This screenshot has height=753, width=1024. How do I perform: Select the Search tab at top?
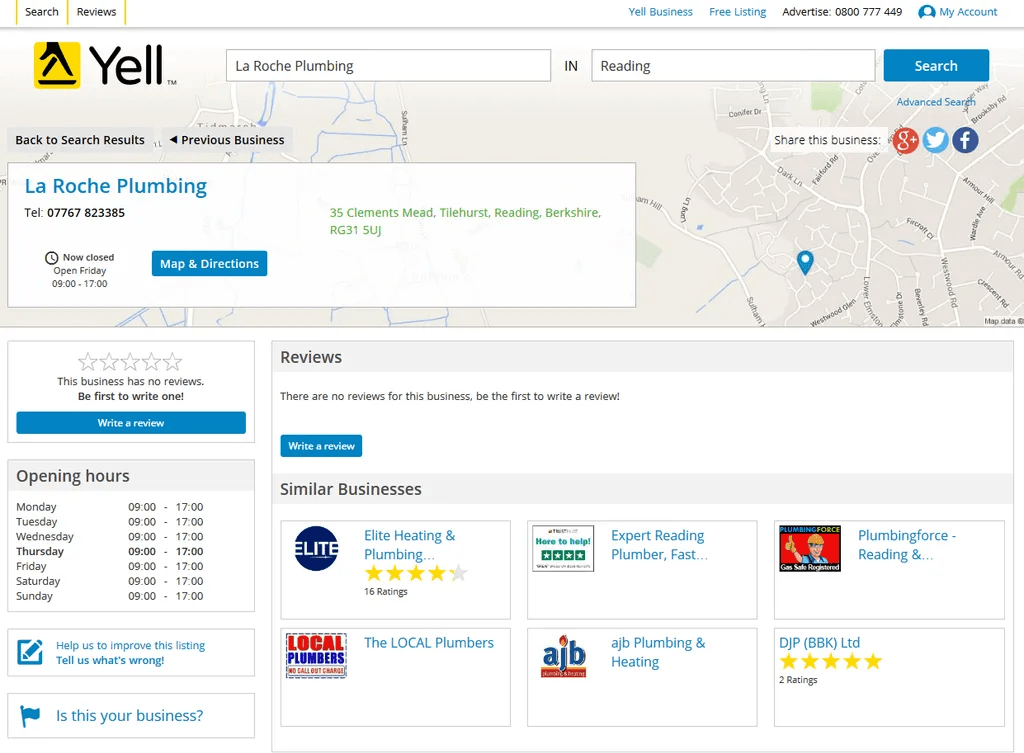[42, 12]
